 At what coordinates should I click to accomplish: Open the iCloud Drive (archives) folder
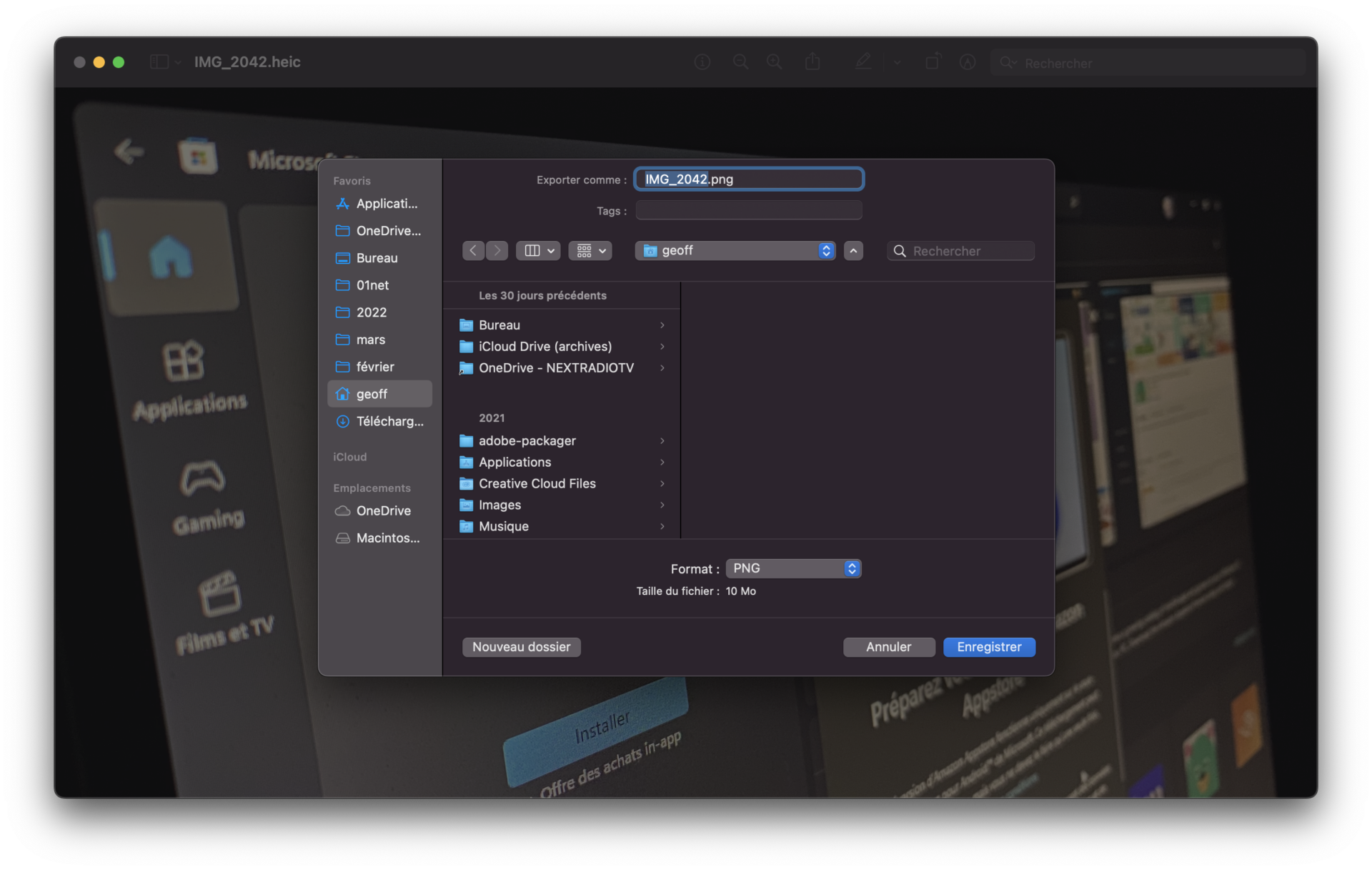[x=562, y=347]
